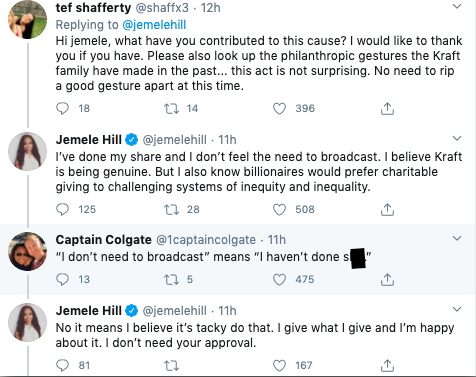
Task: Like Captain Colgate's tweet with 475 likes
Action: tap(279, 280)
